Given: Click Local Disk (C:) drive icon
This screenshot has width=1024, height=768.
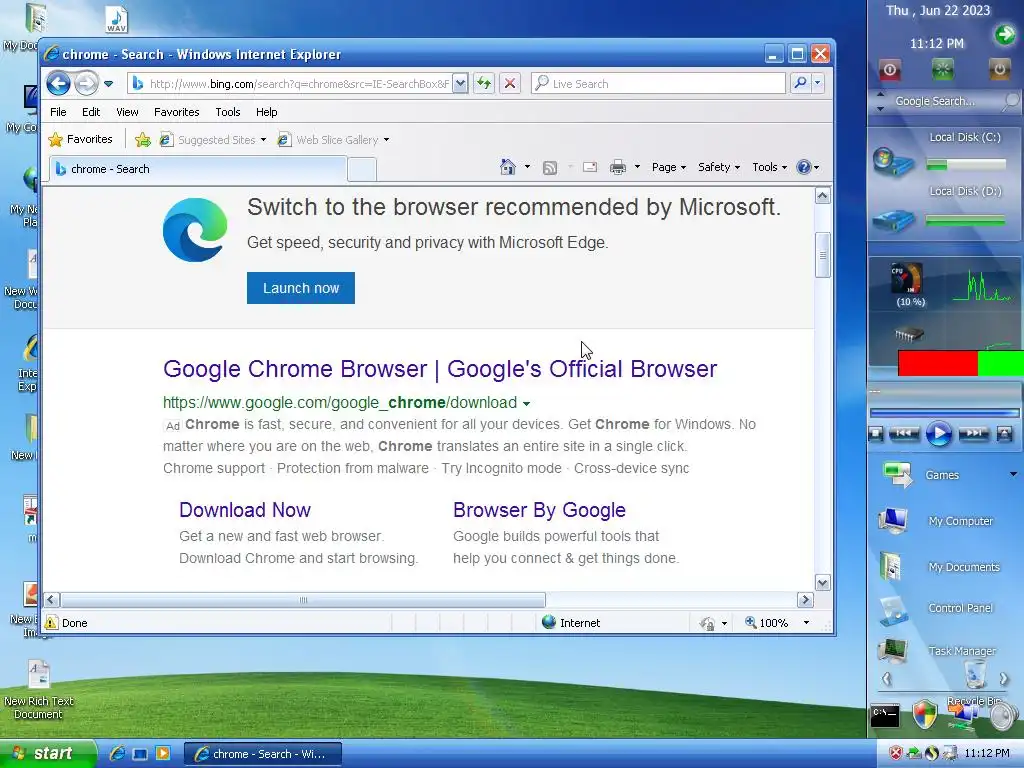Looking at the screenshot, I should coord(892,163).
